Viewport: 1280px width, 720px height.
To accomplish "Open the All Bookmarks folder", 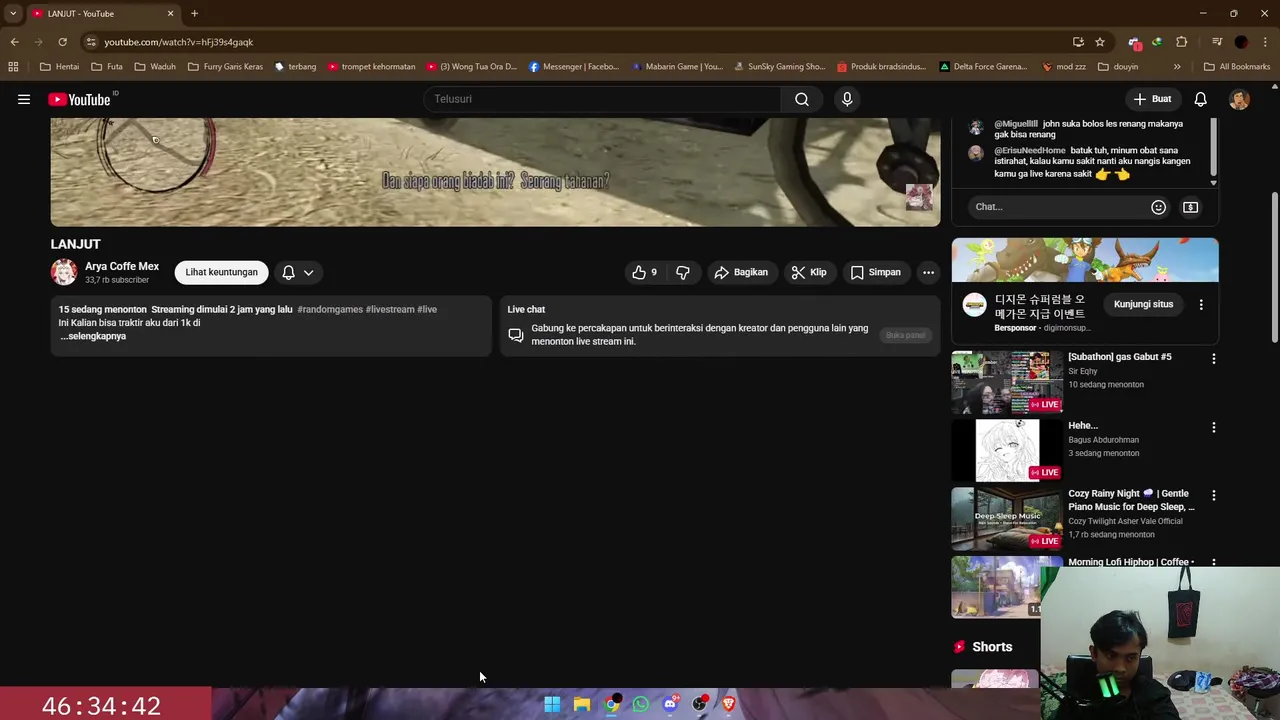I will coord(1237,67).
